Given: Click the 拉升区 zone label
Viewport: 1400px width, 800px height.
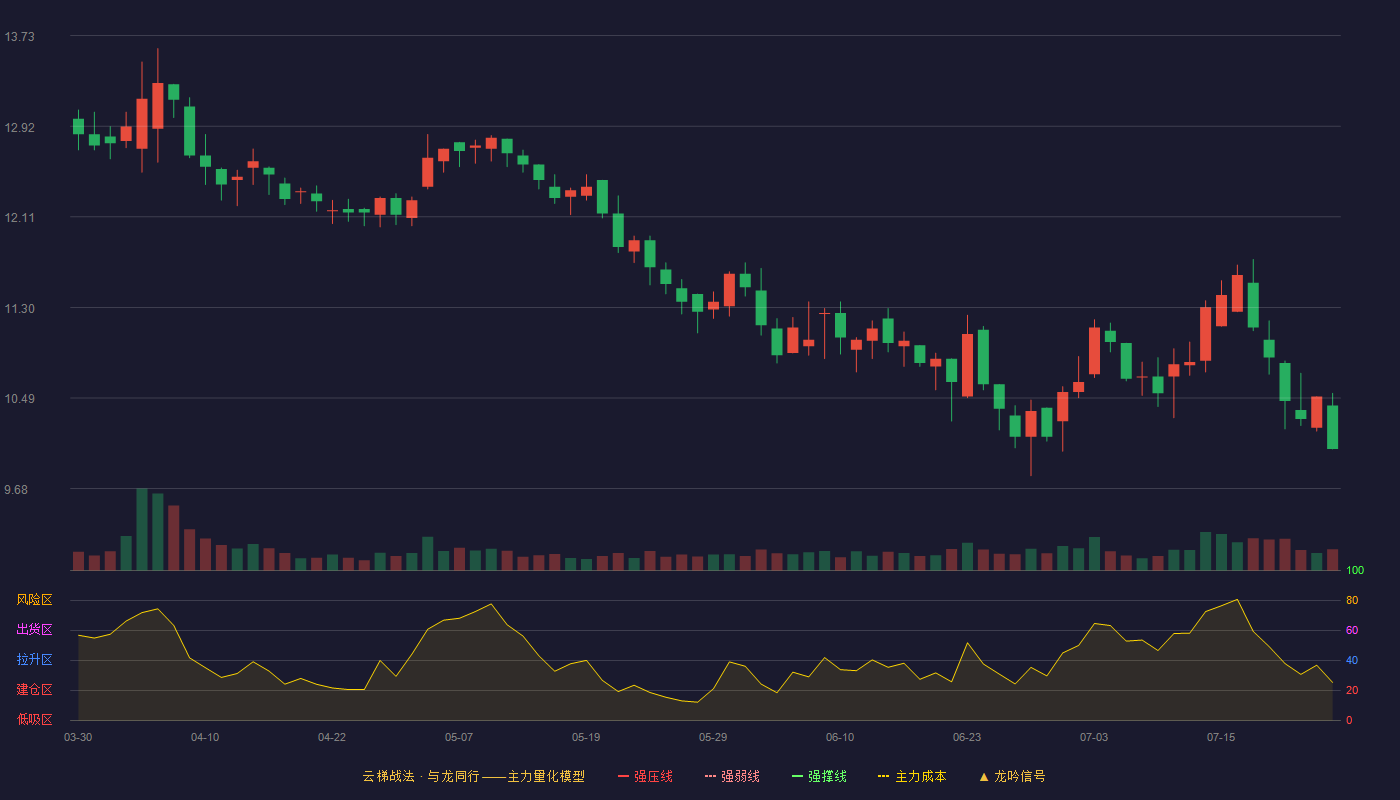Looking at the screenshot, I should [x=34, y=660].
